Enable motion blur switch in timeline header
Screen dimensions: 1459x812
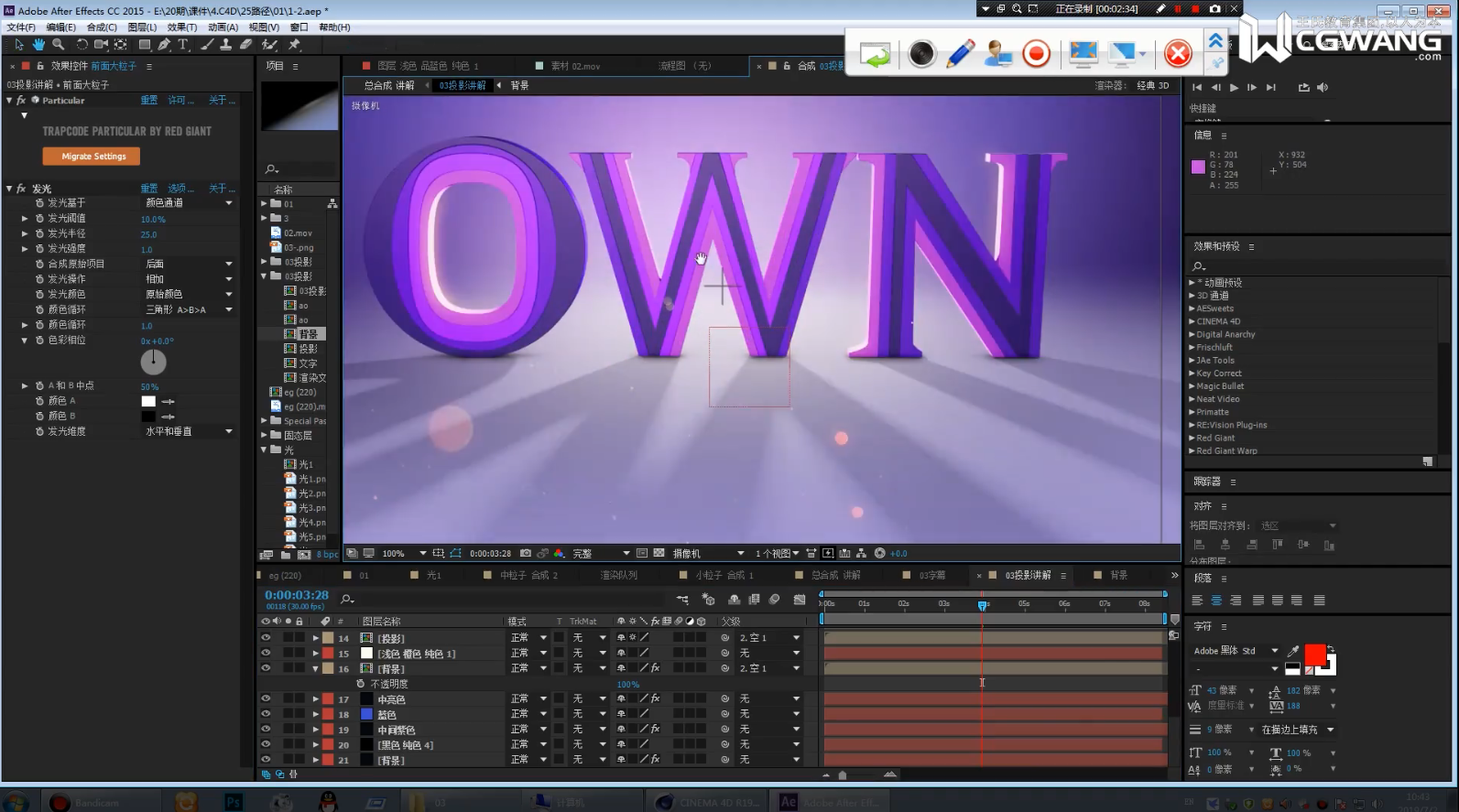tap(774, 600)
